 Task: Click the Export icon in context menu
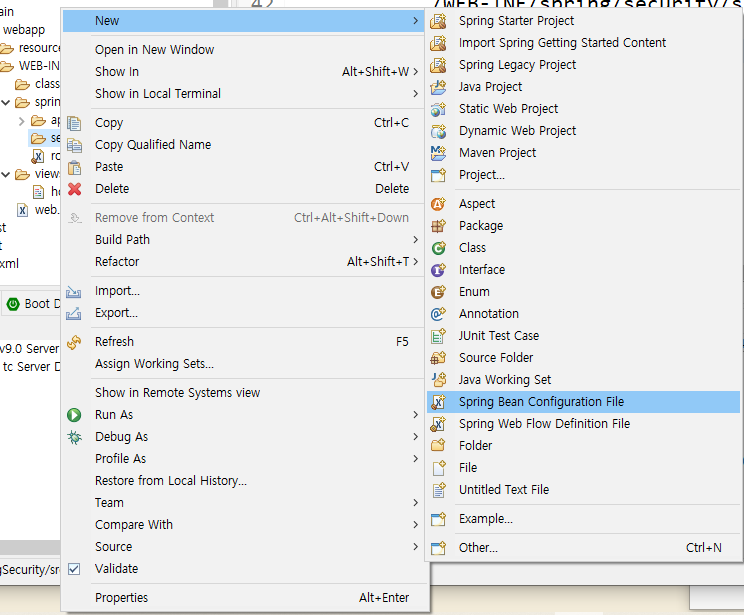(x=74, y=313)
